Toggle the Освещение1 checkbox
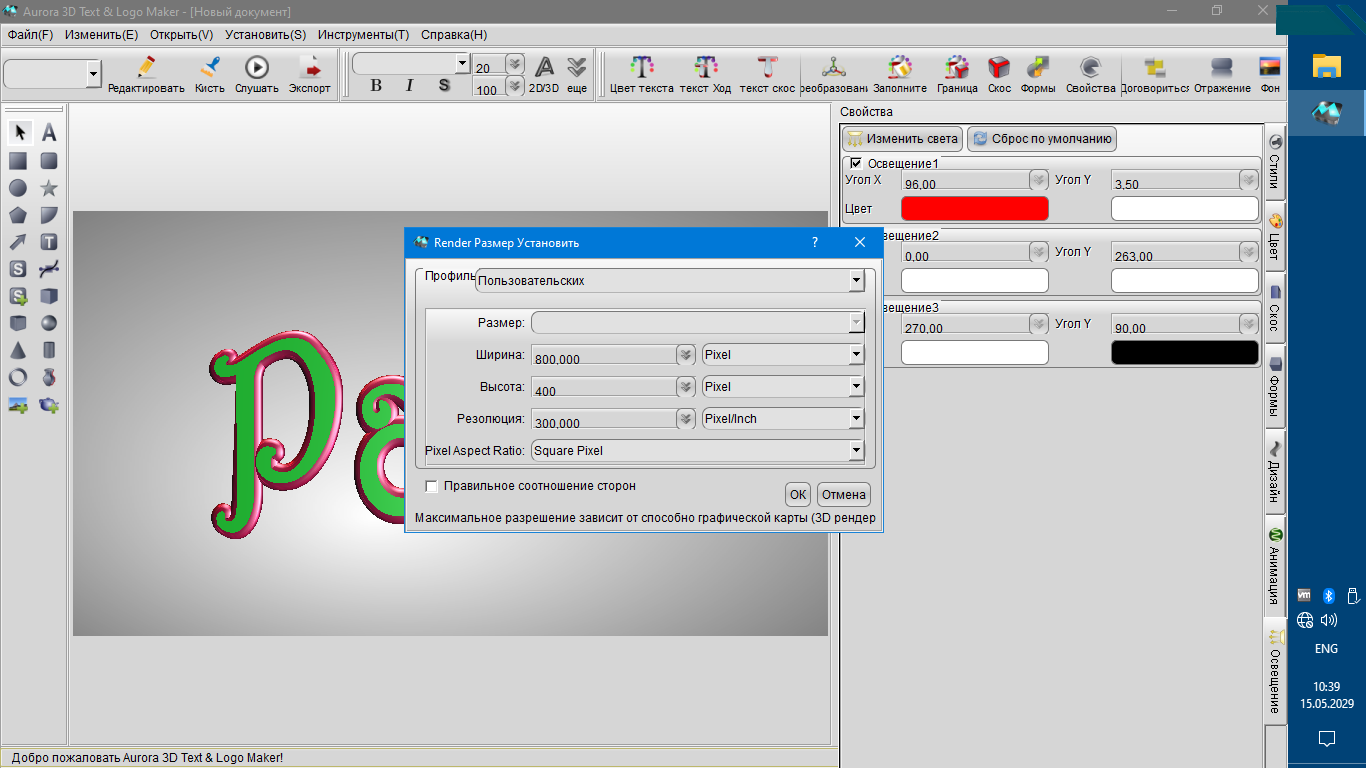The height and width of the screenshot is (768, 1366). [856, 163]
